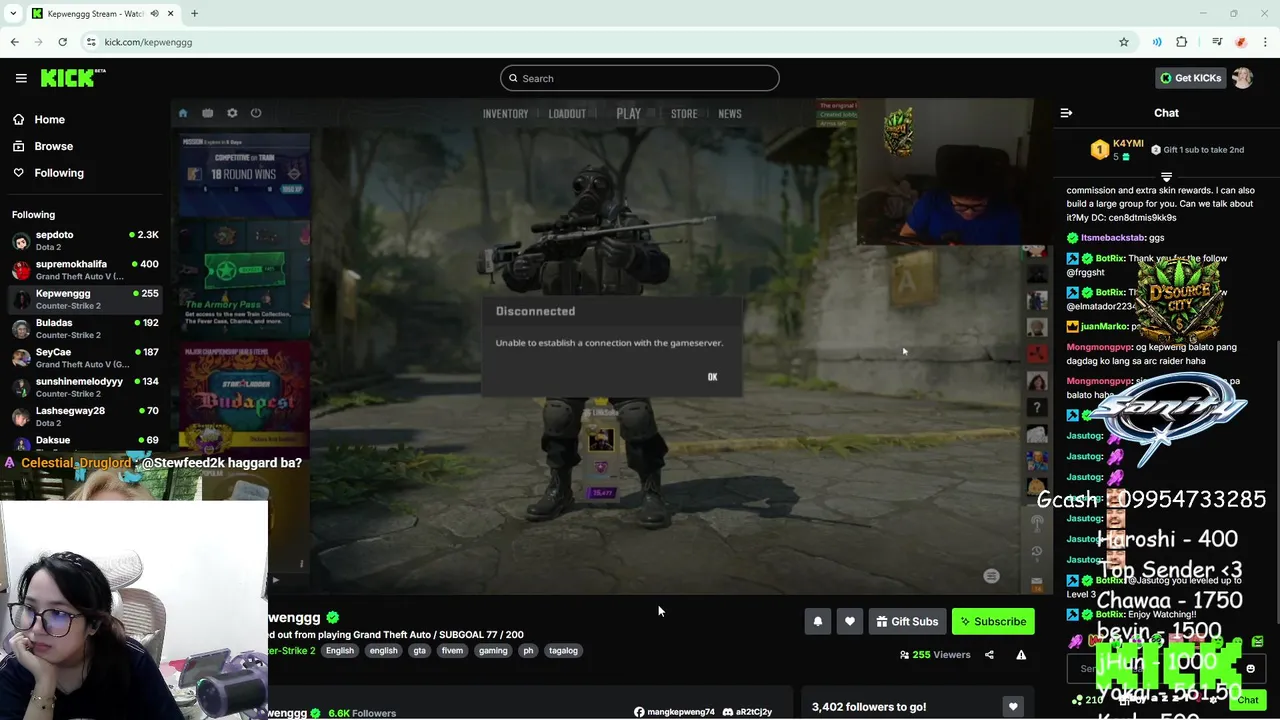Toggle stream notification bell
Viewport: 1280px width, 720px height.
[817, 621]
